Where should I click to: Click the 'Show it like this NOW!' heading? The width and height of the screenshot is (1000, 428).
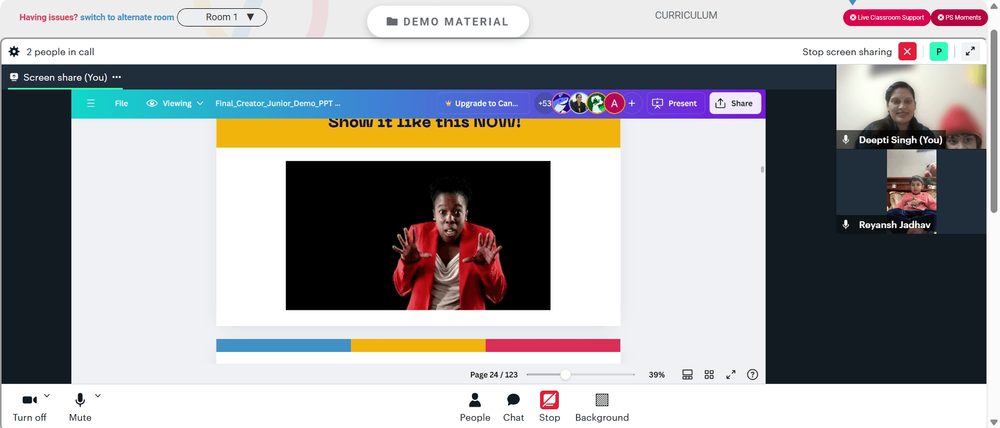pyautogui.click(x=425, y=122)
